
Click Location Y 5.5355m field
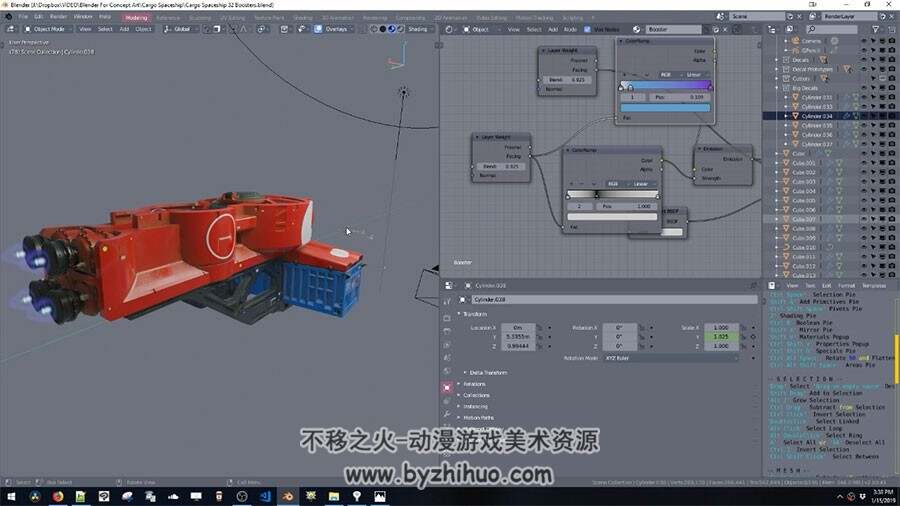point(518,337)
